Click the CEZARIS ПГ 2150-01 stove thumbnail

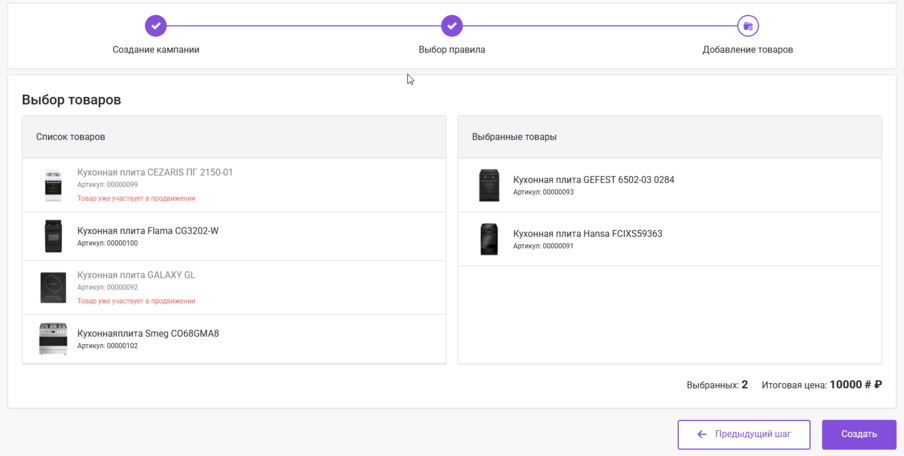tap(53, 185)
